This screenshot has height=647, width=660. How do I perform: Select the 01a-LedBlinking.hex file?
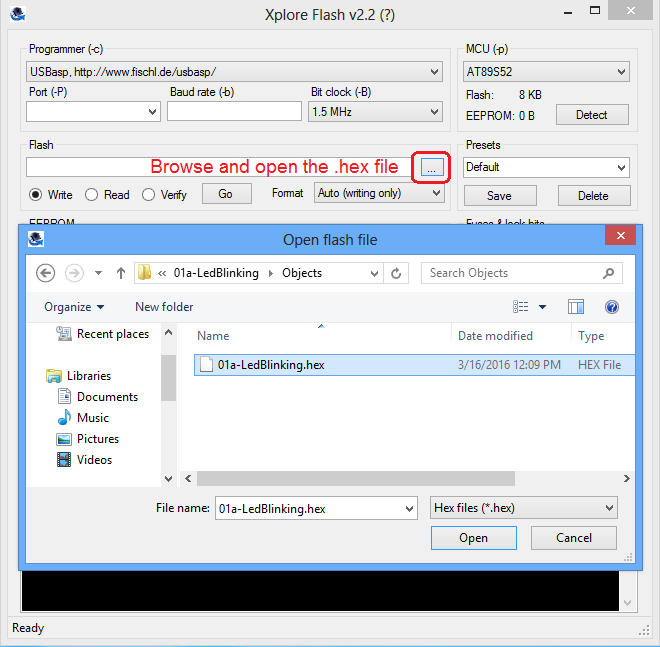[270, 365]
